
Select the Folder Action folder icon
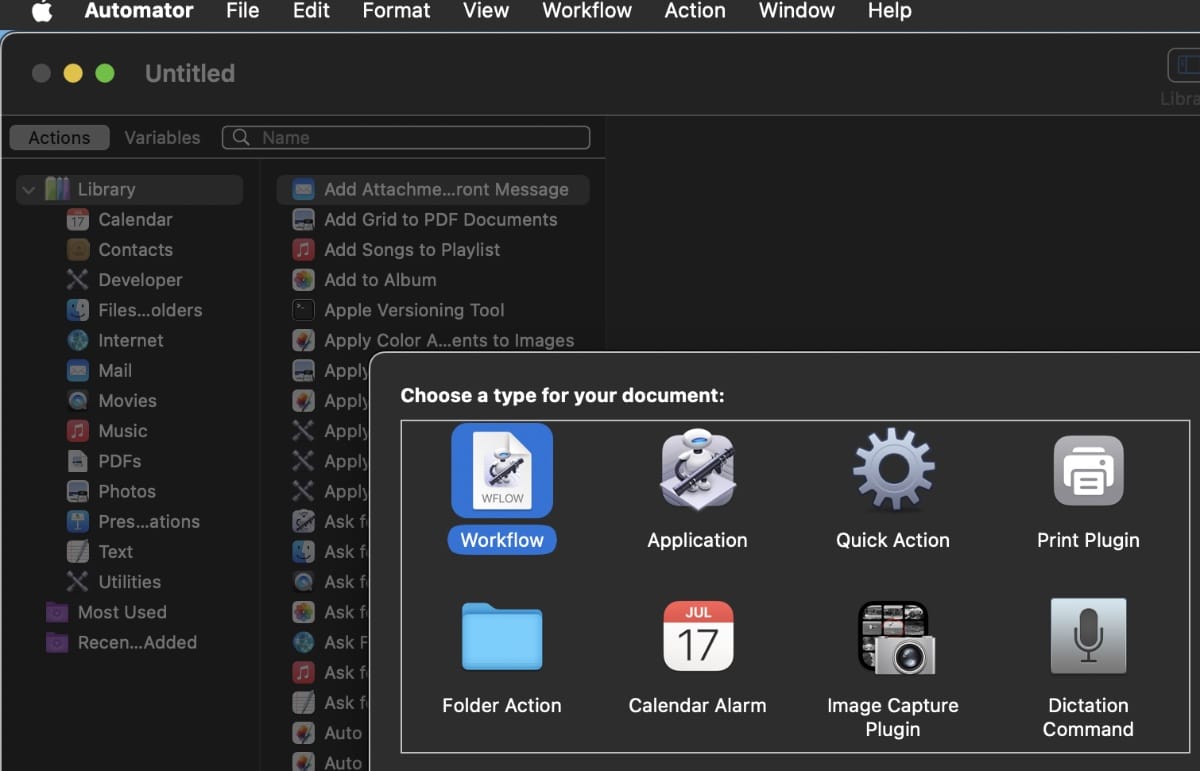click(x=502, y=636)
